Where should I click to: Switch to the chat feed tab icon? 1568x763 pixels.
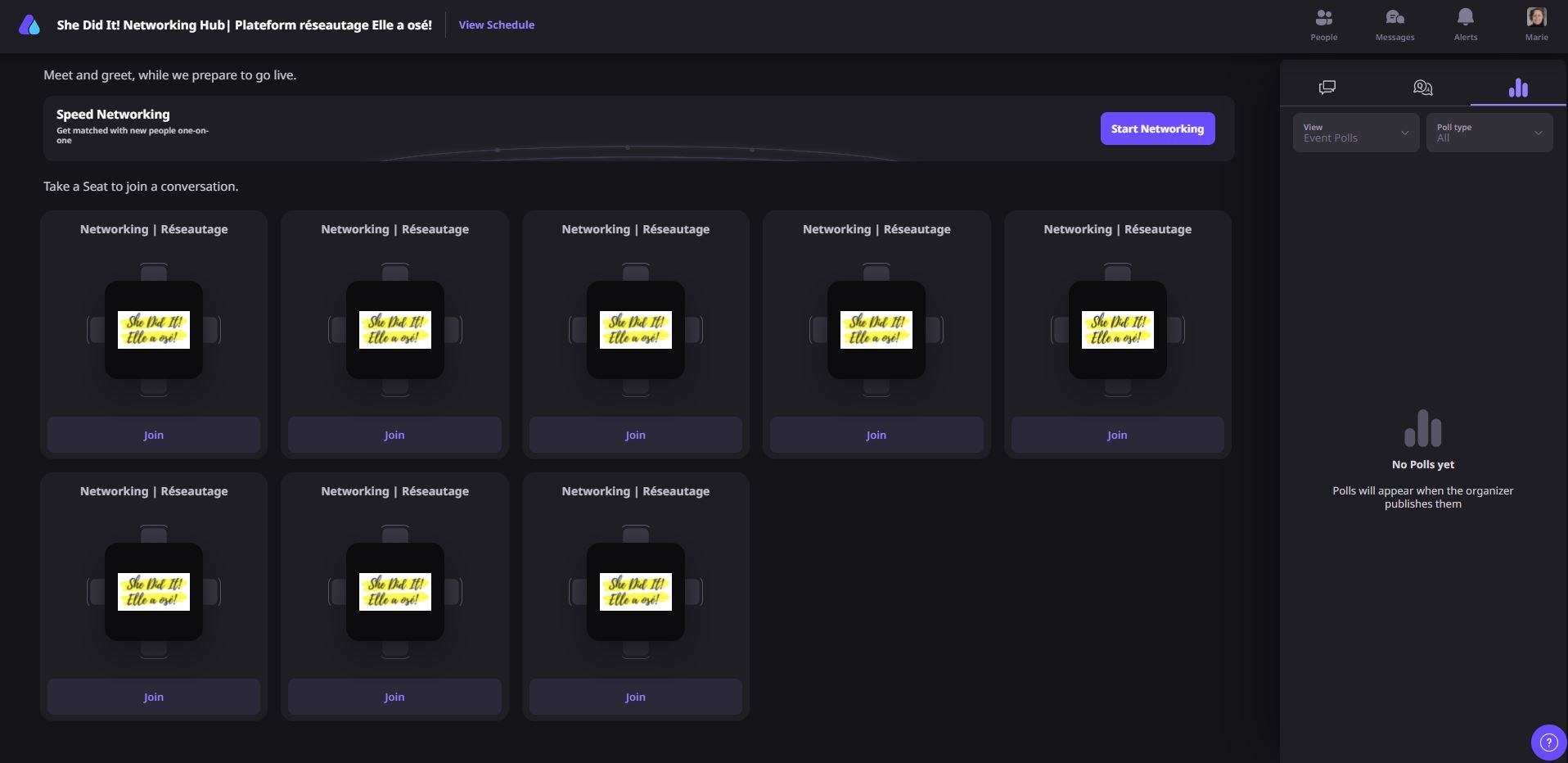[x=1327, y=88]
